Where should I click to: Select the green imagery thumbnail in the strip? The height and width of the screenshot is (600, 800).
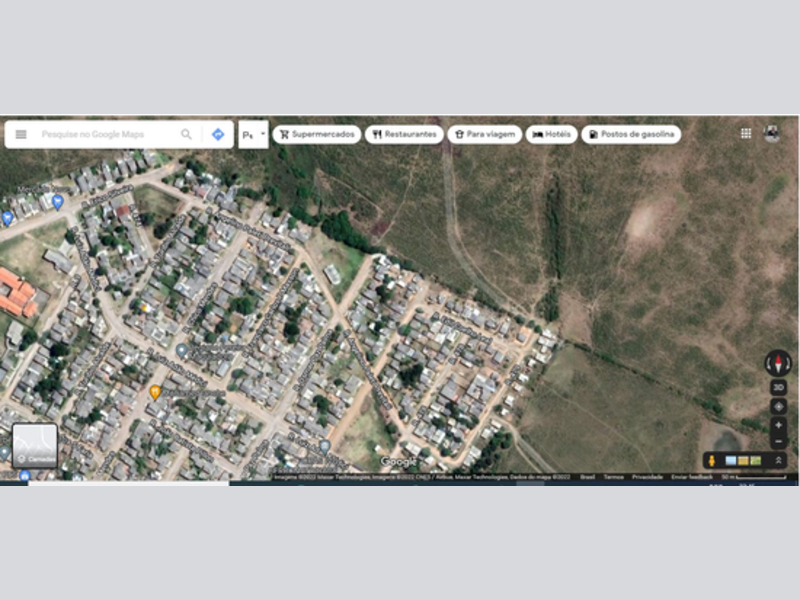point(756,461)
